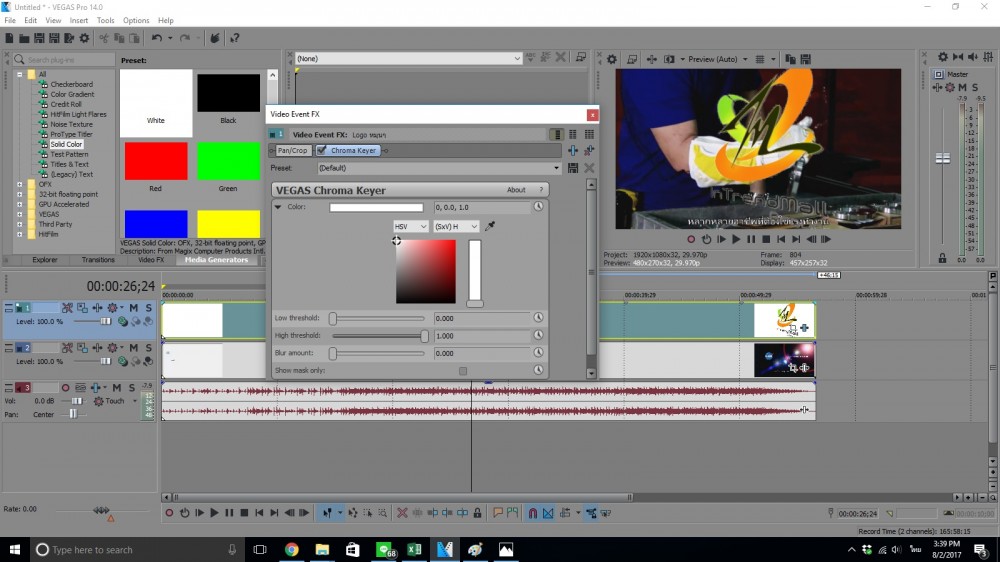Collapse the Color parameter section
This screenshot has height=562, width=1000.
tap(278, 207)
